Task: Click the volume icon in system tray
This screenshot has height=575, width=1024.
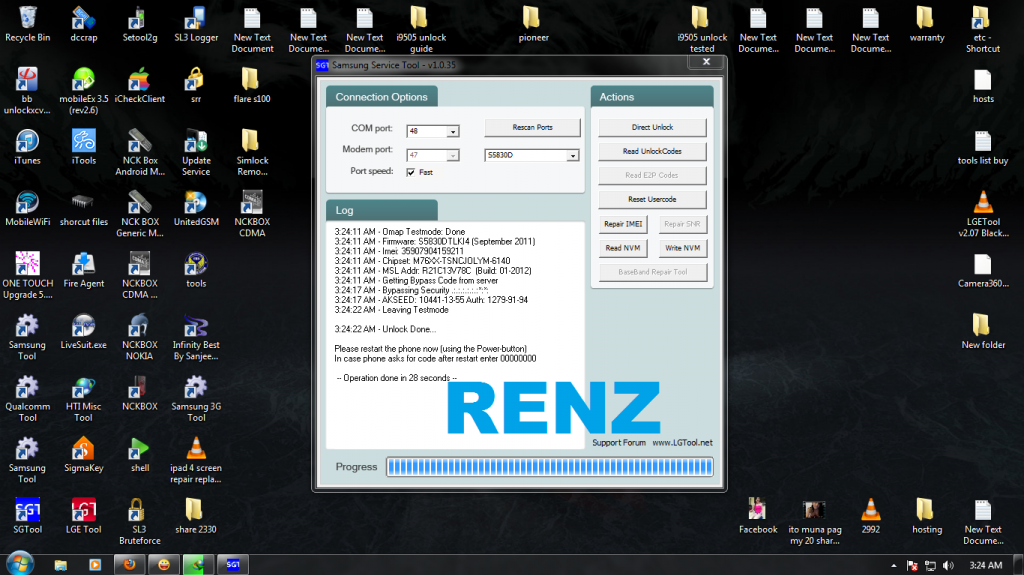Action: [x=948, y=565]
